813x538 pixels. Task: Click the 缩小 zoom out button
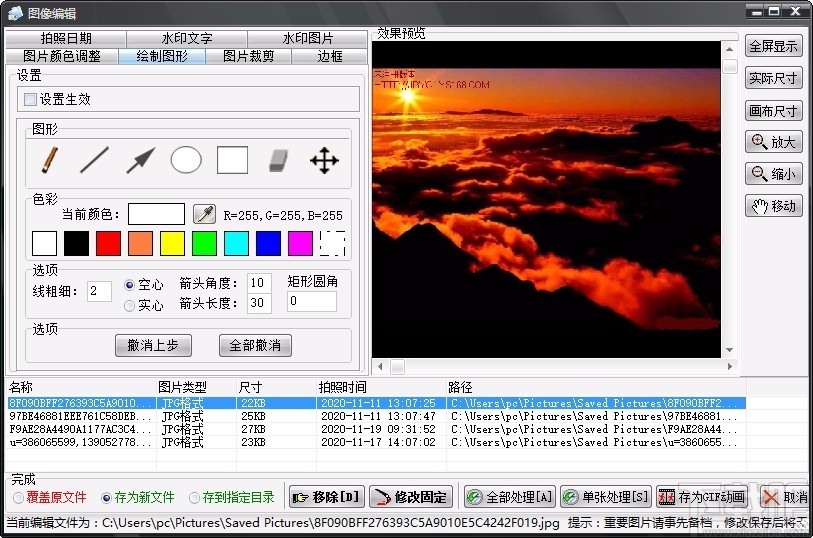[x=774, y=174]
